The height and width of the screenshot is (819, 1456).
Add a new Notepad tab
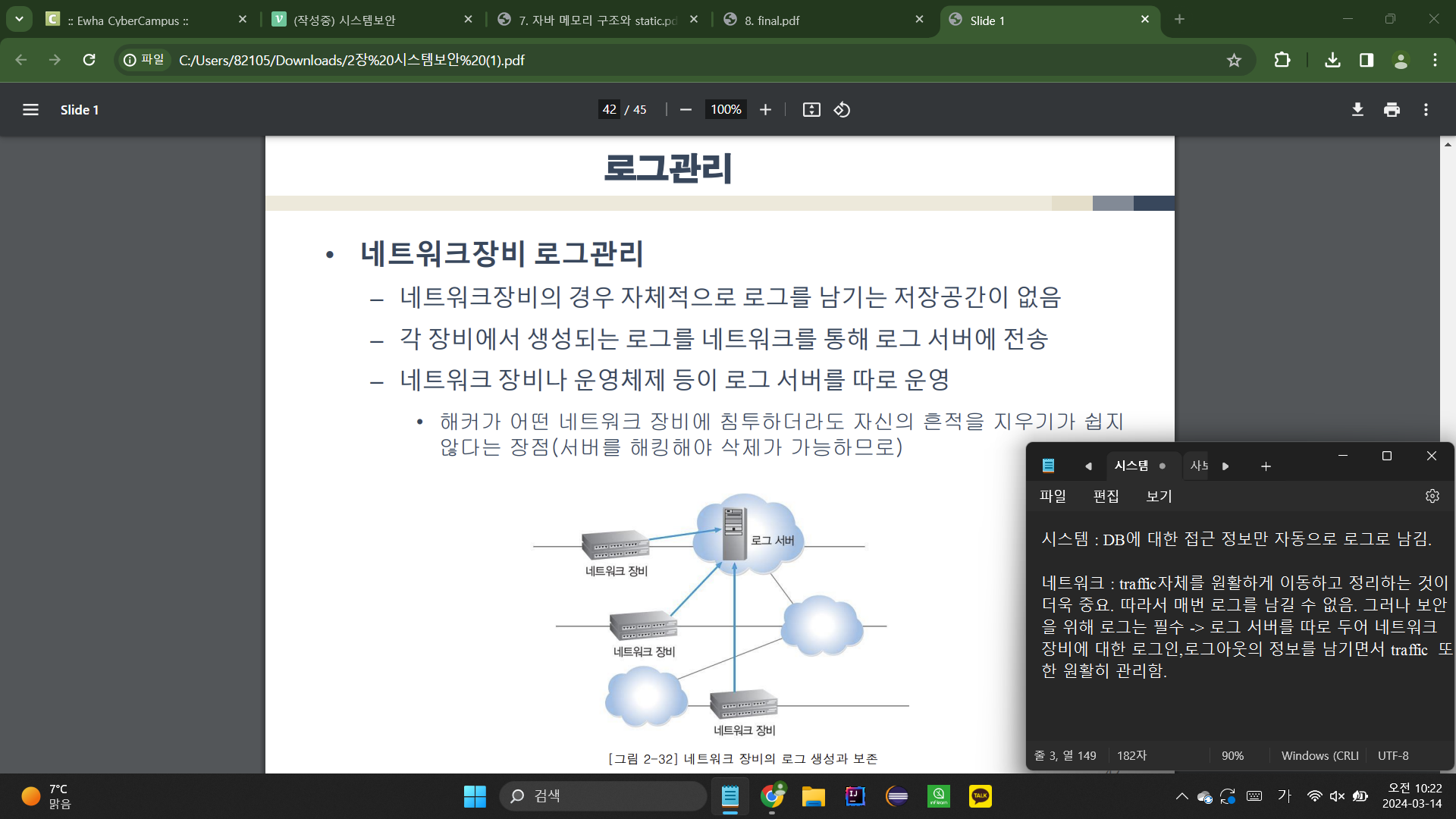1265,466
